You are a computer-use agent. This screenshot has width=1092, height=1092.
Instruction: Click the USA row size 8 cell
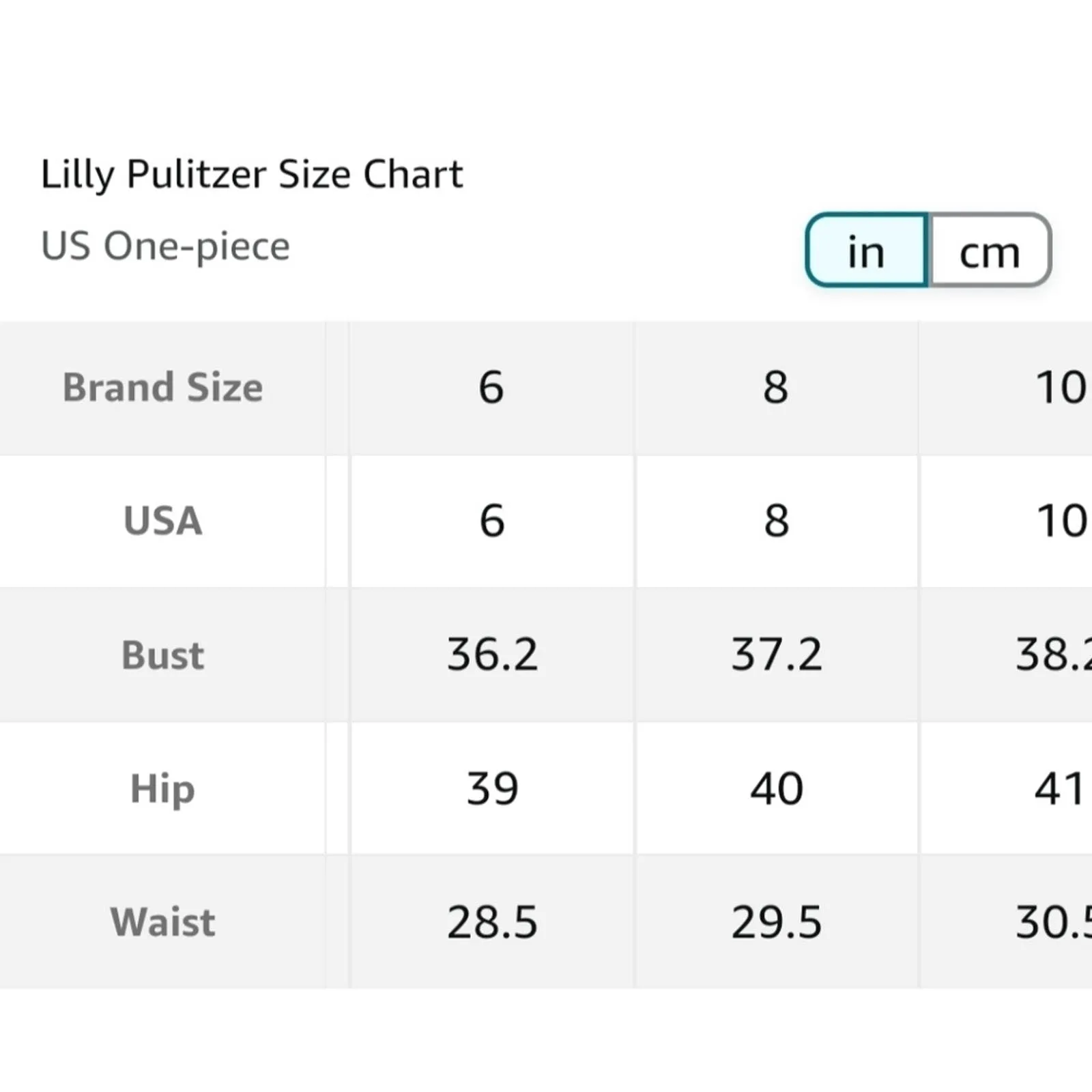[776, 521]
